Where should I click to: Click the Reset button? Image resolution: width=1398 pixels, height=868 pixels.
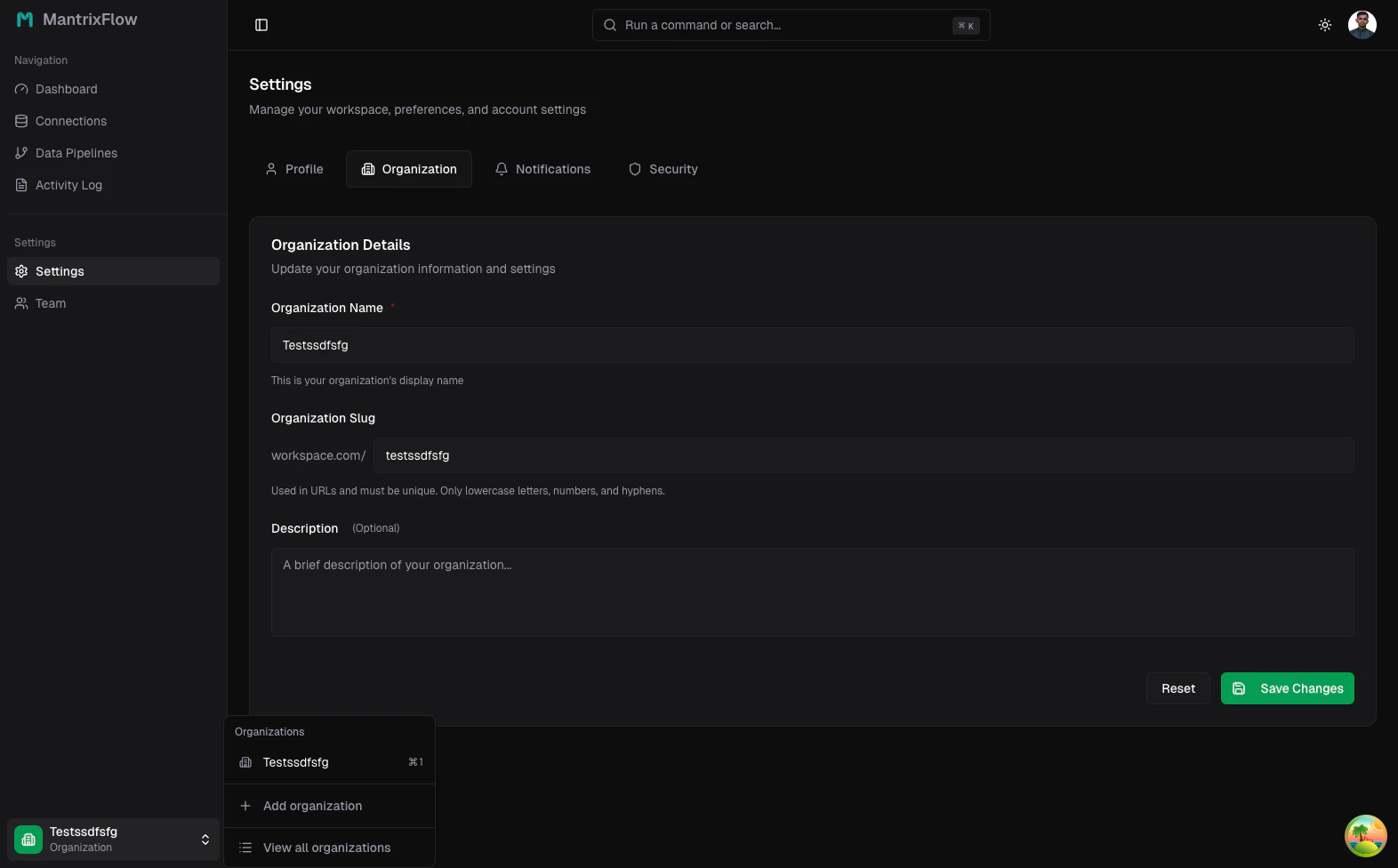pos(1178,688)
